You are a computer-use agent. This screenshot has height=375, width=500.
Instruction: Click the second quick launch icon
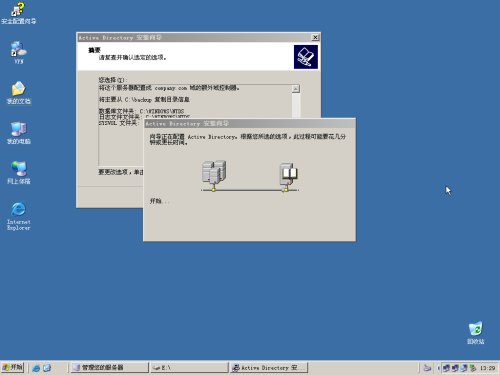click(x=47, y=368)
